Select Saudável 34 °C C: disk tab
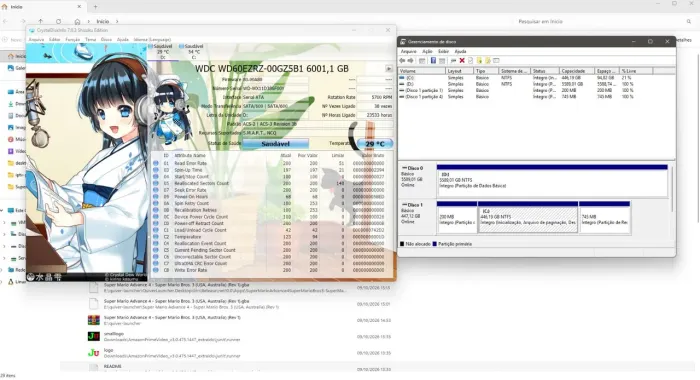The width and height of the screenshot is (700, 380). pos(193,52)
